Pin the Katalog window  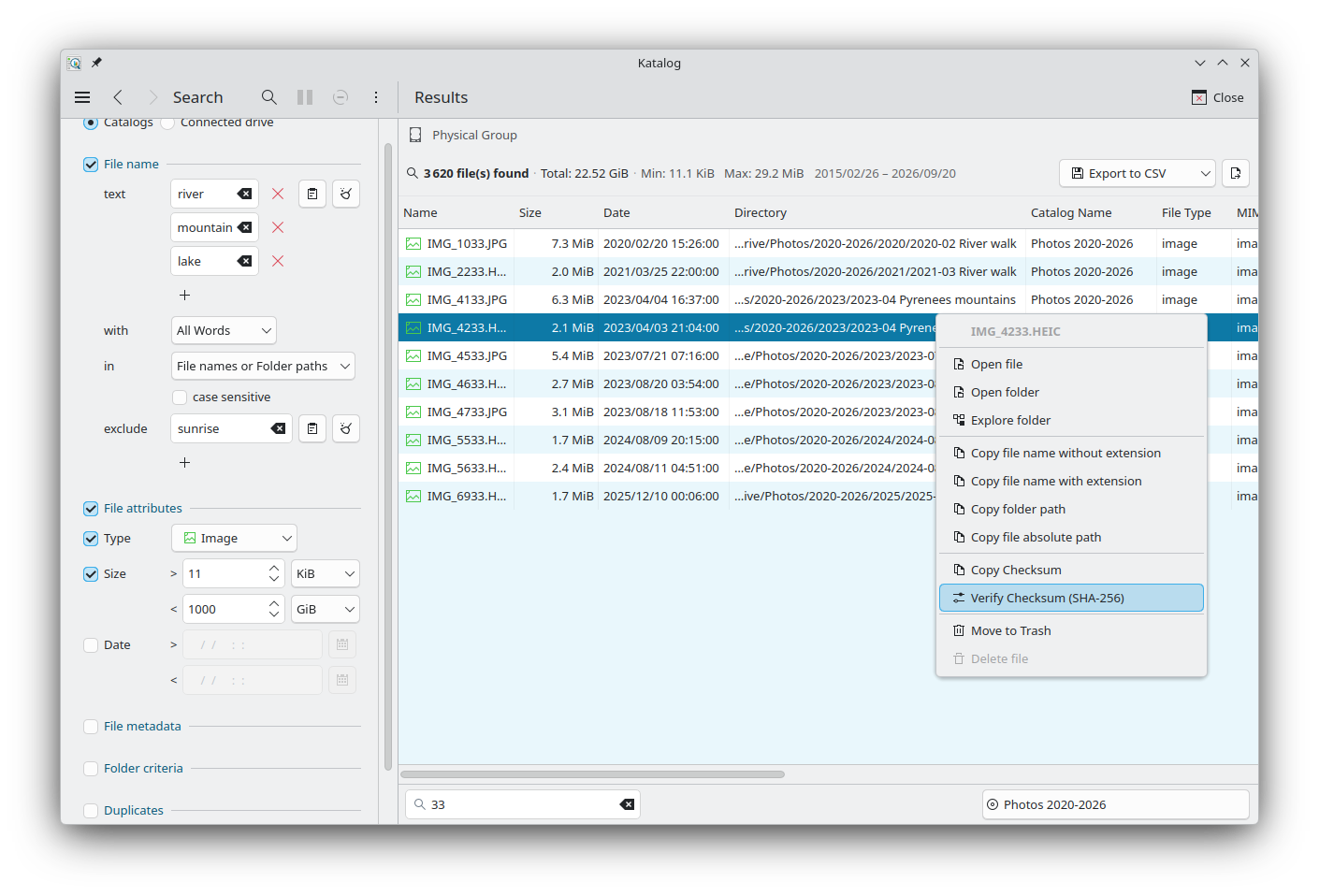click(x=96, y=63)
